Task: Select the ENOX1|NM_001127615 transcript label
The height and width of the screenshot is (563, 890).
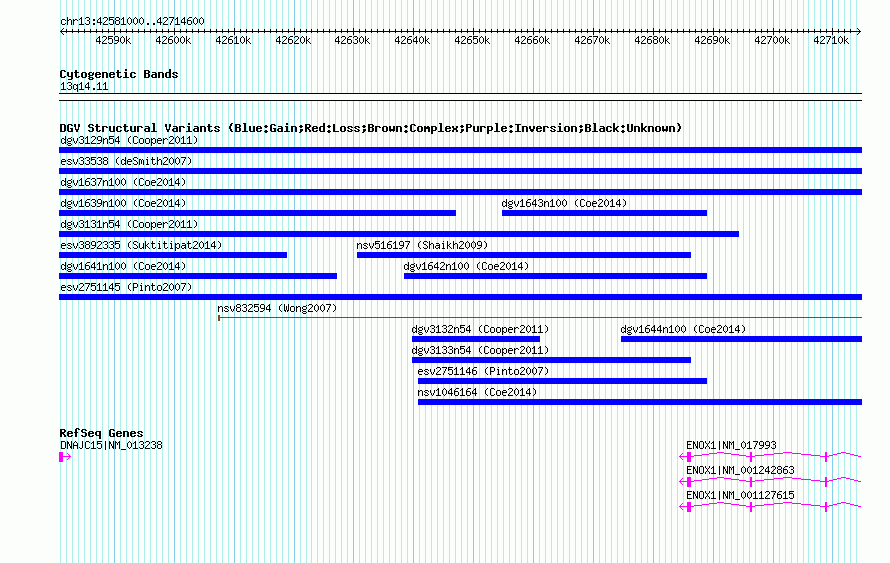Action: [740, 495]
